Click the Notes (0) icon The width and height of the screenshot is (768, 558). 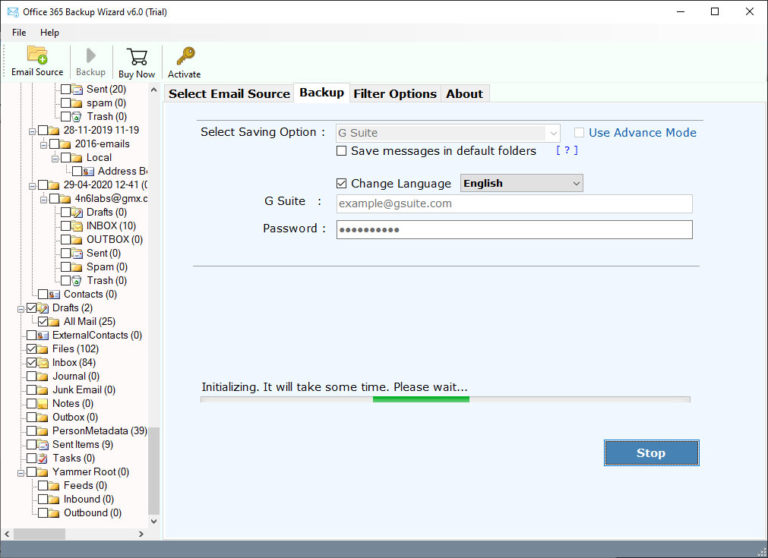click(x=43, y=404)
